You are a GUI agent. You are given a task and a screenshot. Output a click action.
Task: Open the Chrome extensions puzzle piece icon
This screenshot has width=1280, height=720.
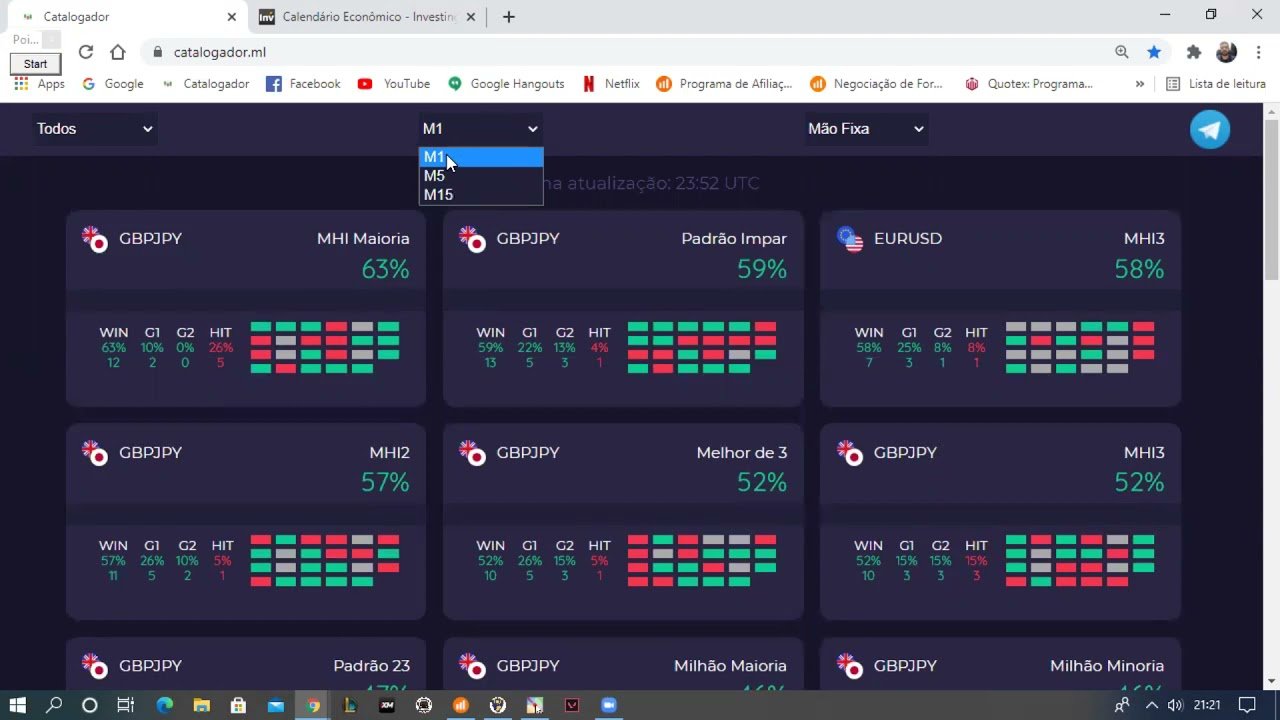[x=1193, y=52]
